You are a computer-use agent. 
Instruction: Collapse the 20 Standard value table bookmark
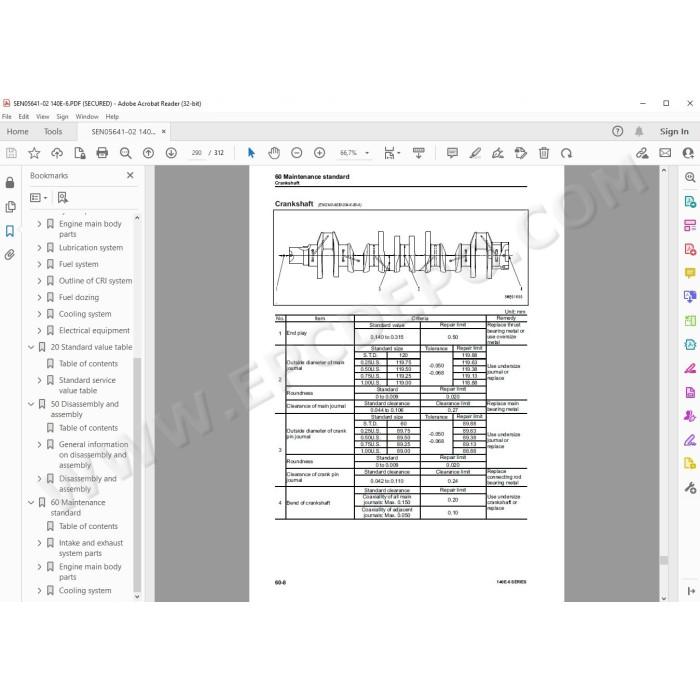tap(31, 347)
